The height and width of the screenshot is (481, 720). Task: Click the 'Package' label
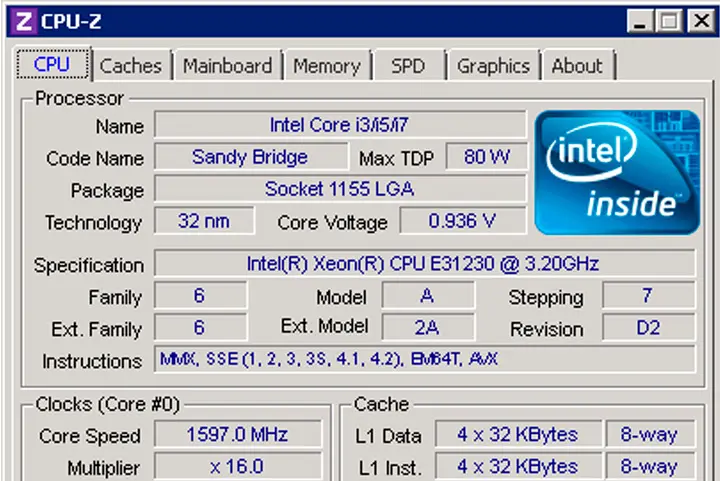click(x=107, y=191)
